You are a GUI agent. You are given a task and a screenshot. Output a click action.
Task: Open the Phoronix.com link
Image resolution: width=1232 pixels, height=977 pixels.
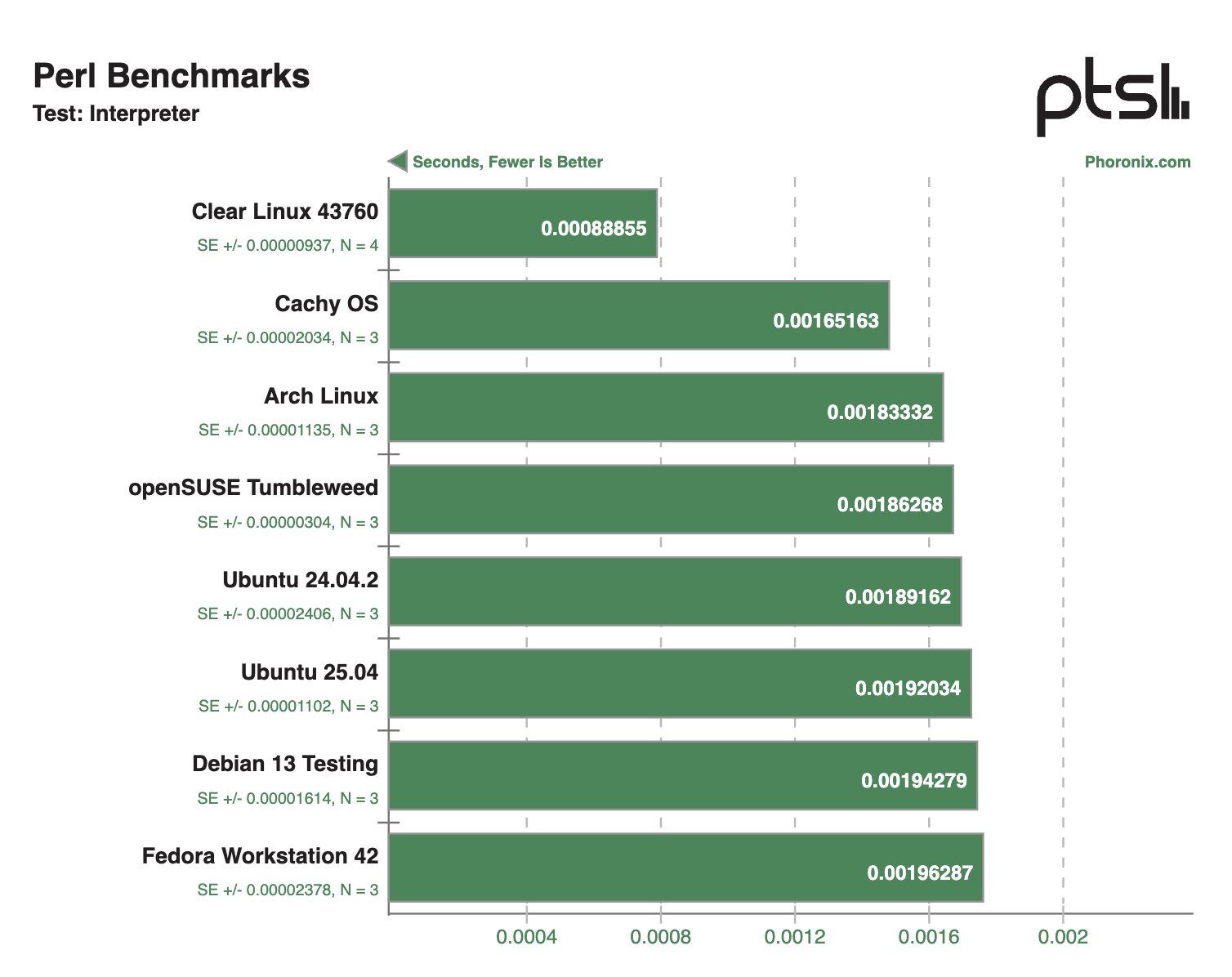click(x=1137, y=162)
